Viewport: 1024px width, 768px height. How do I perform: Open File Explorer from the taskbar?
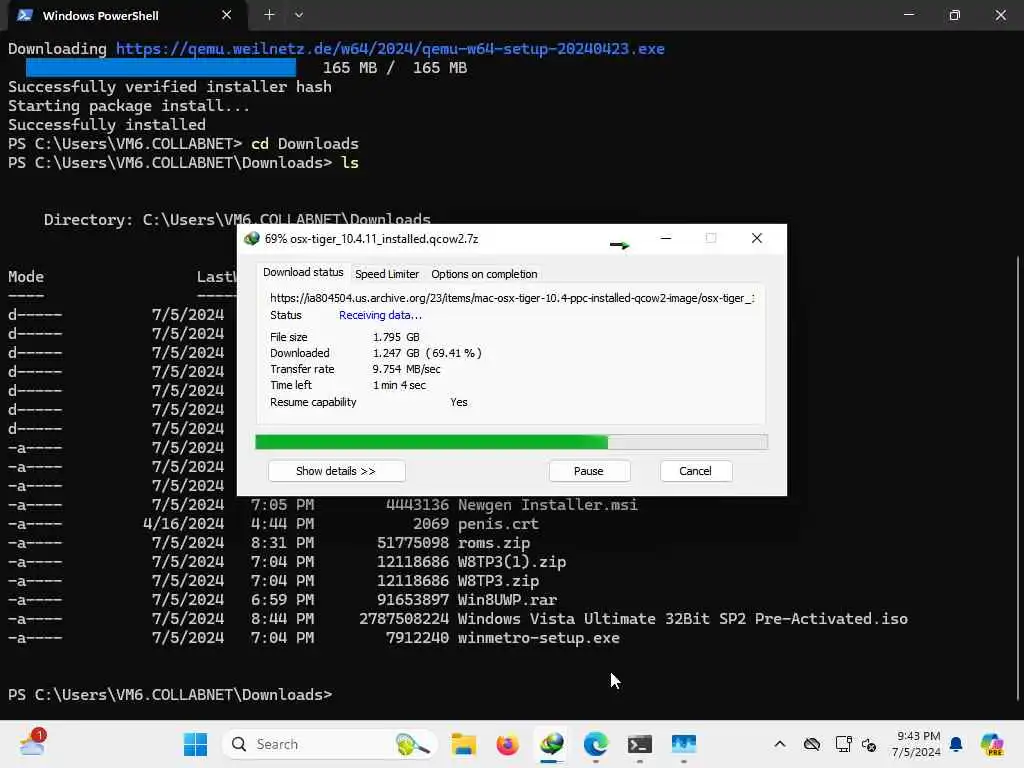pyautogui.click(x=464, y=744)
